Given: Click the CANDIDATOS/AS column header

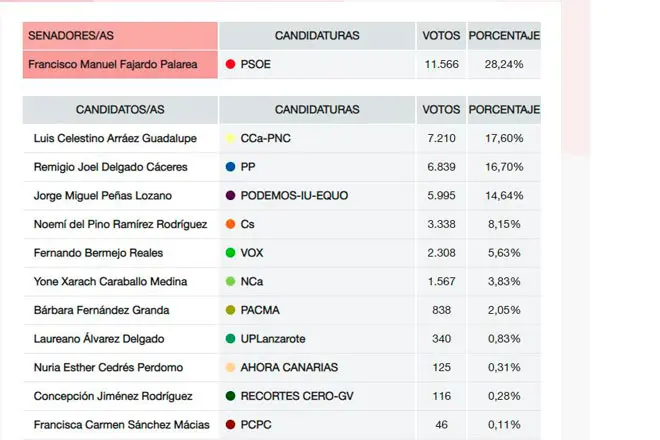Looking at the screenshot, I should pos(120,110).
